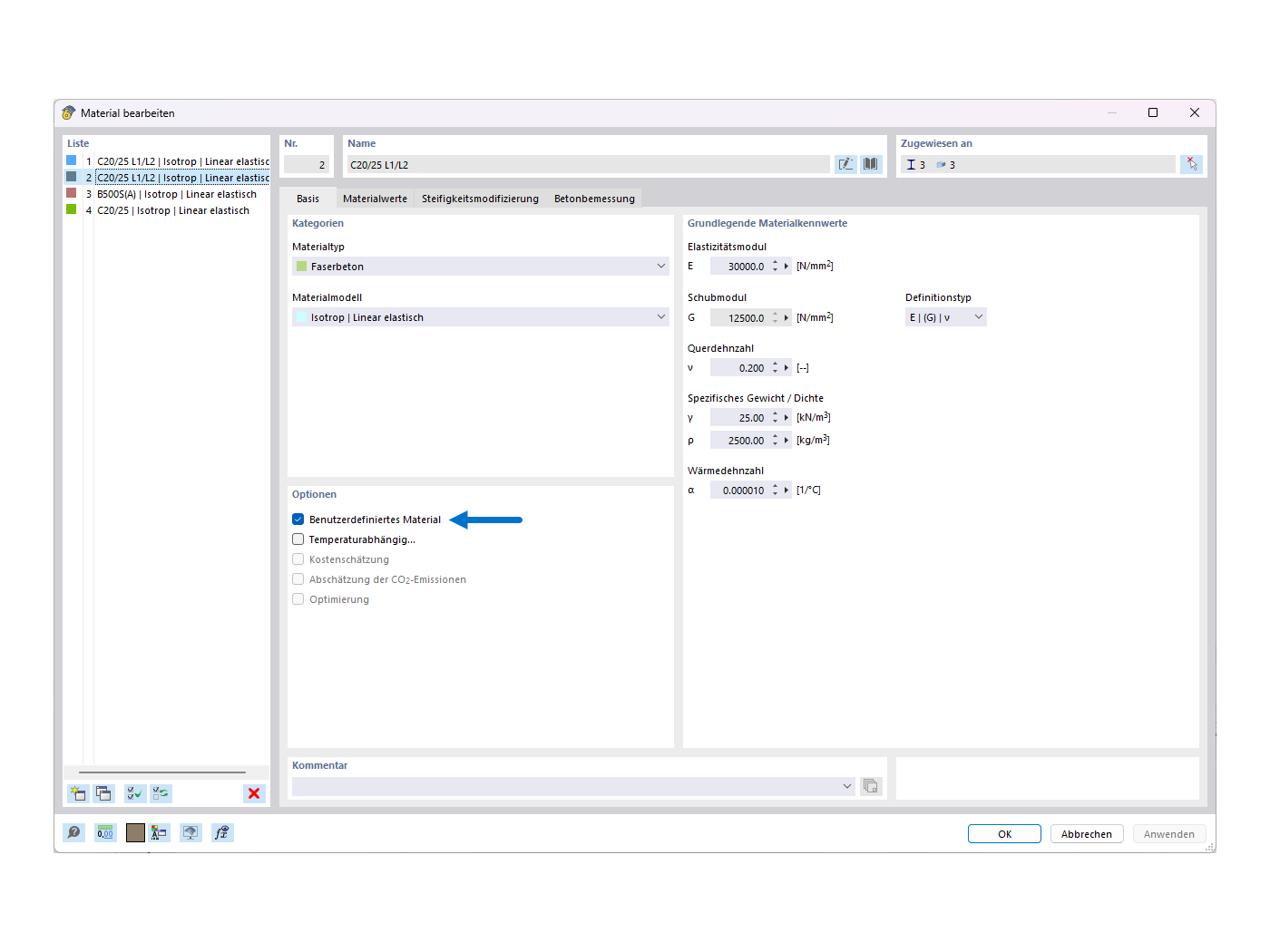Open the fx formula editor icon
Viewport: 1270px width, 952px height.
[222, 832]
